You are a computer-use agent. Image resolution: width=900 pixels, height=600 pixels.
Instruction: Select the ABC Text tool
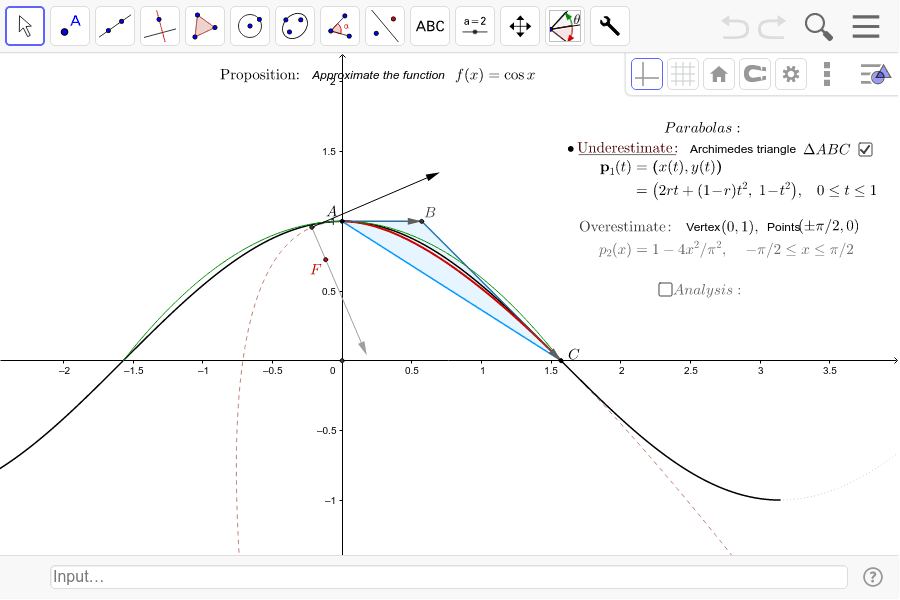tap(430, 26)
